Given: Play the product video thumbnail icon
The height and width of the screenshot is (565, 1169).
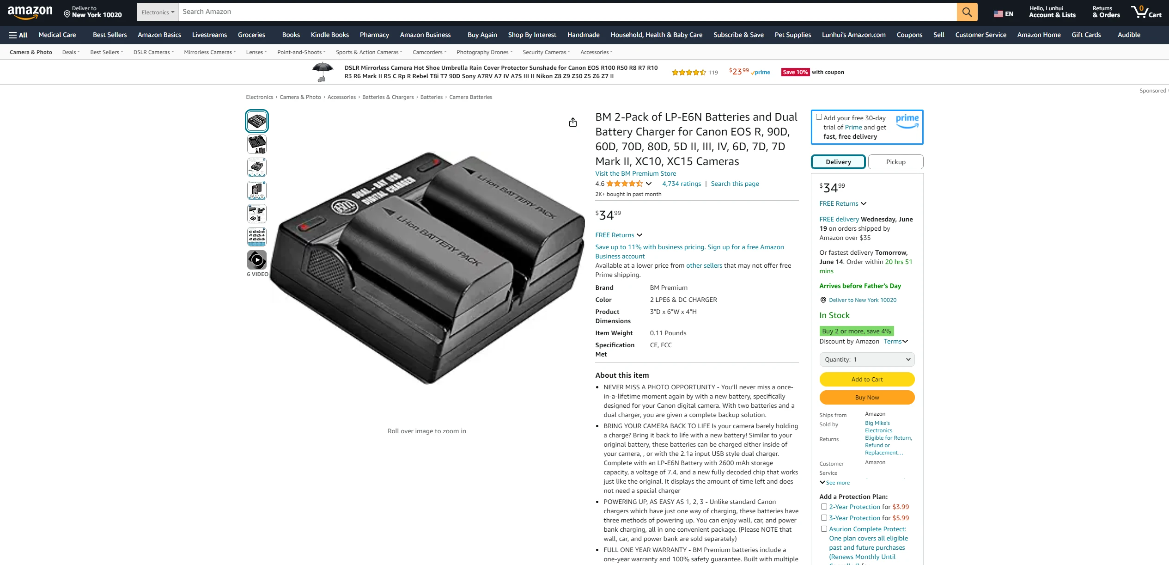Looking at the screenshot, I should (x=256, y=259).
